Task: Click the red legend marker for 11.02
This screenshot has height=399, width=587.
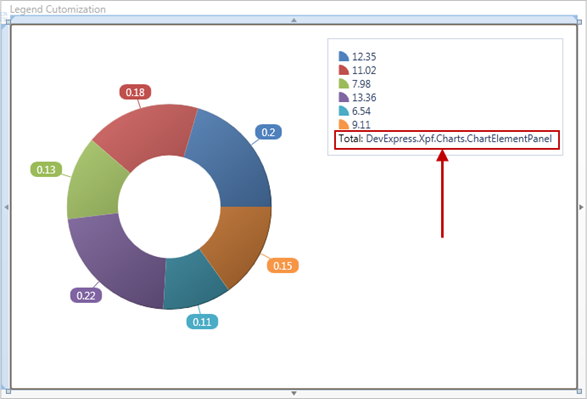Action: pyautogui.click(x=344, y=70)
